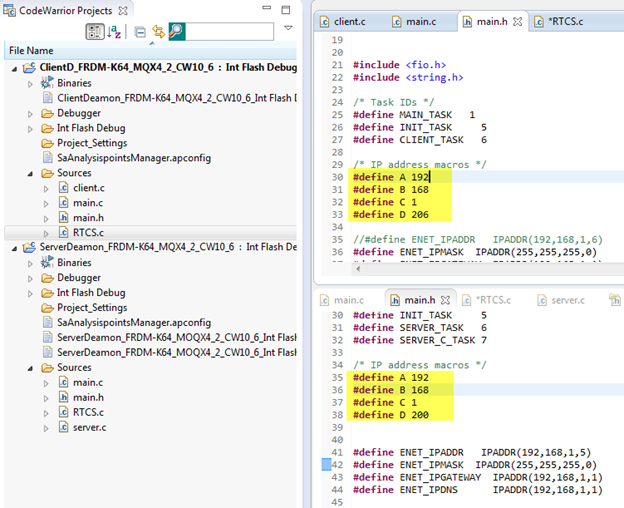This screenshot has height=508, width=624.
Task: Open main.c under ServerDeamon Sources
Action: tap(88, 382)
